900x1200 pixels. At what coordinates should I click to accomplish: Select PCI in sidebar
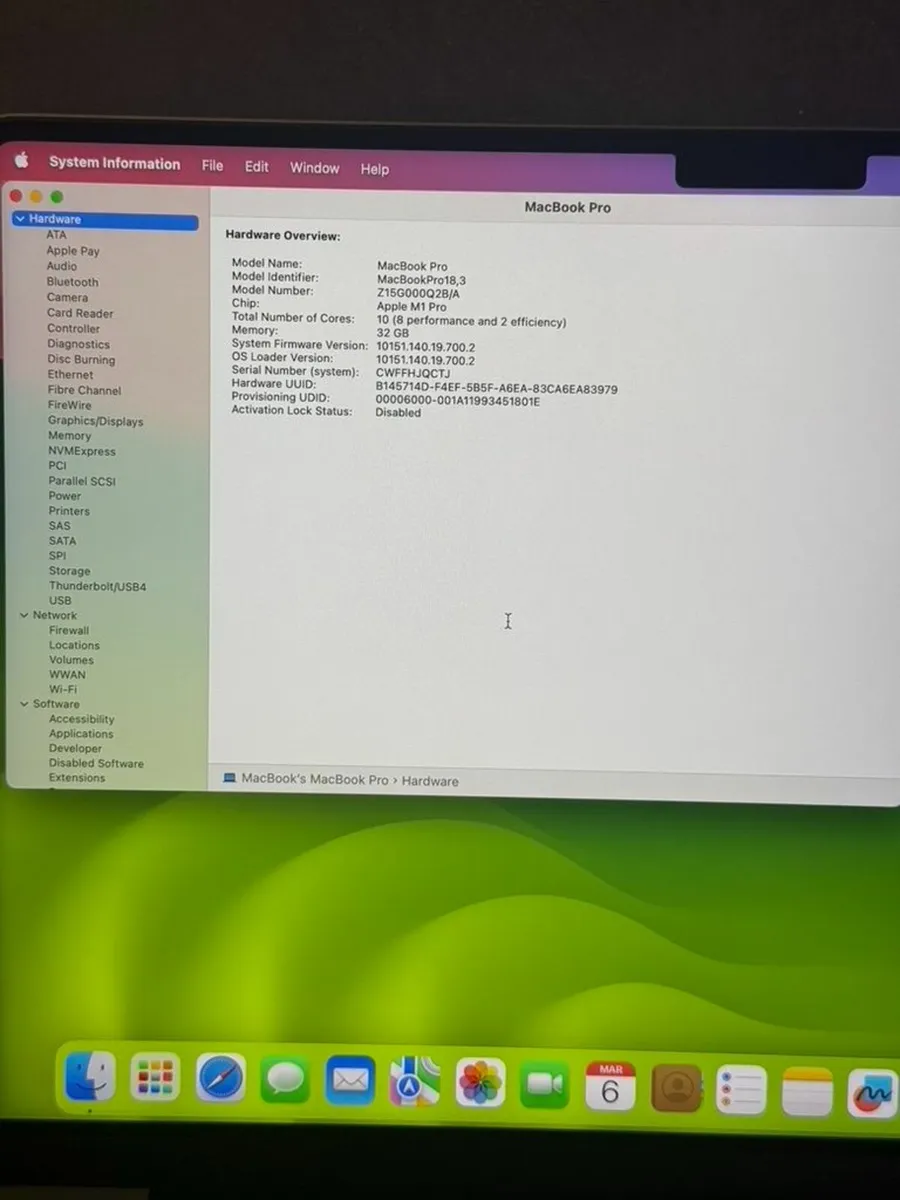(x=57, y=466)
